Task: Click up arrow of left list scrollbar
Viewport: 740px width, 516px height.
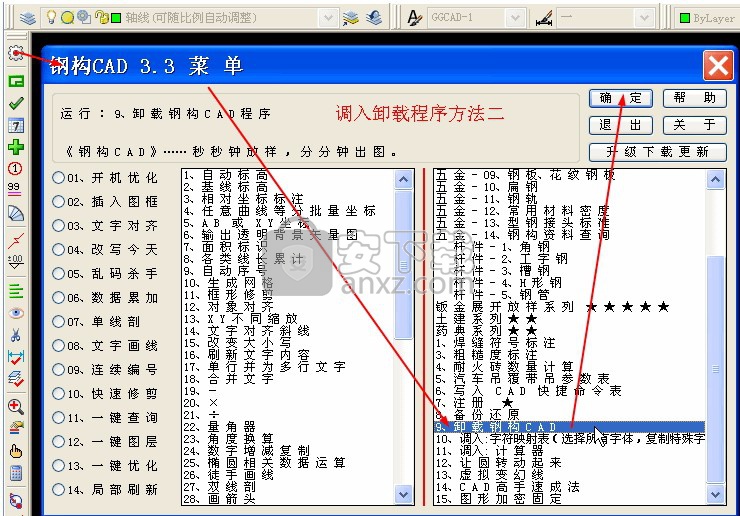Action: pos(404,179)
